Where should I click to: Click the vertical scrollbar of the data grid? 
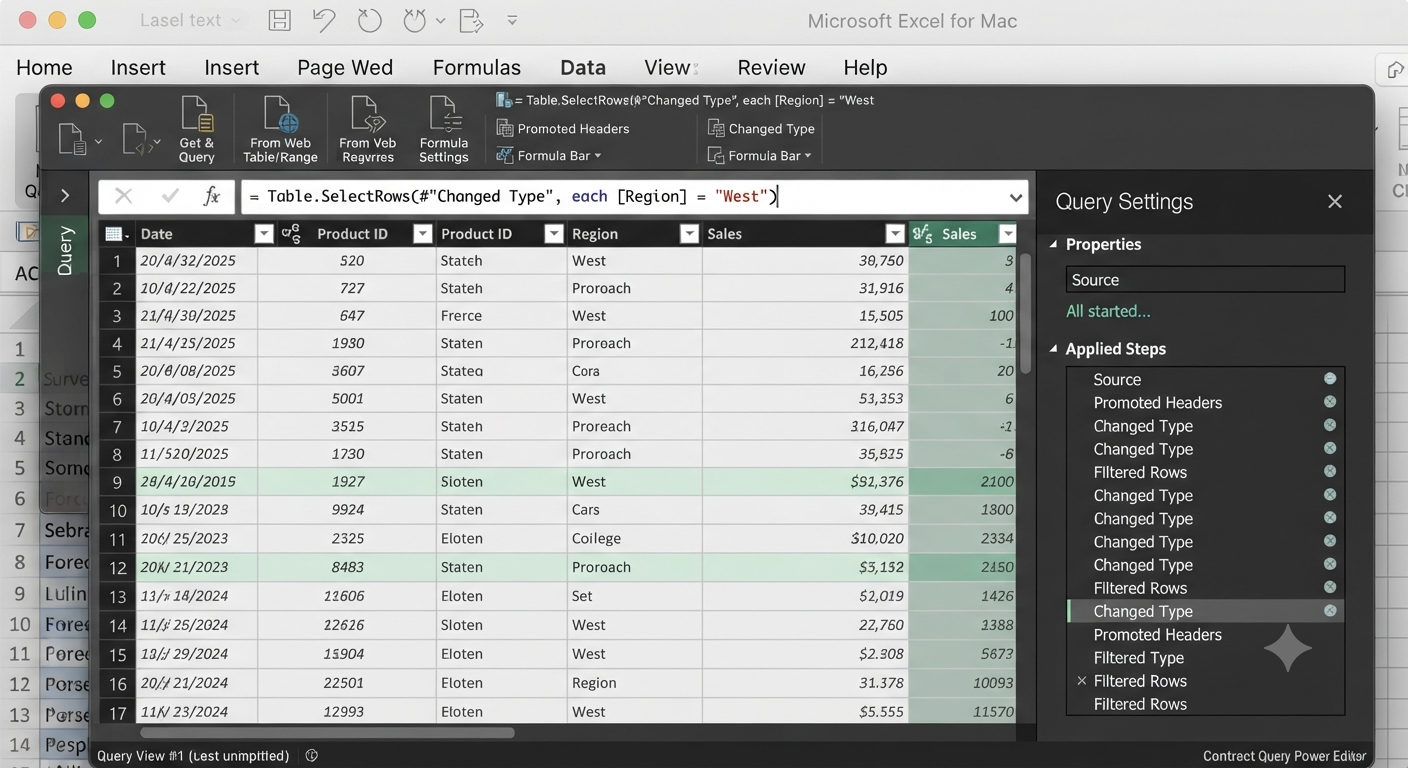(1024, 315)
